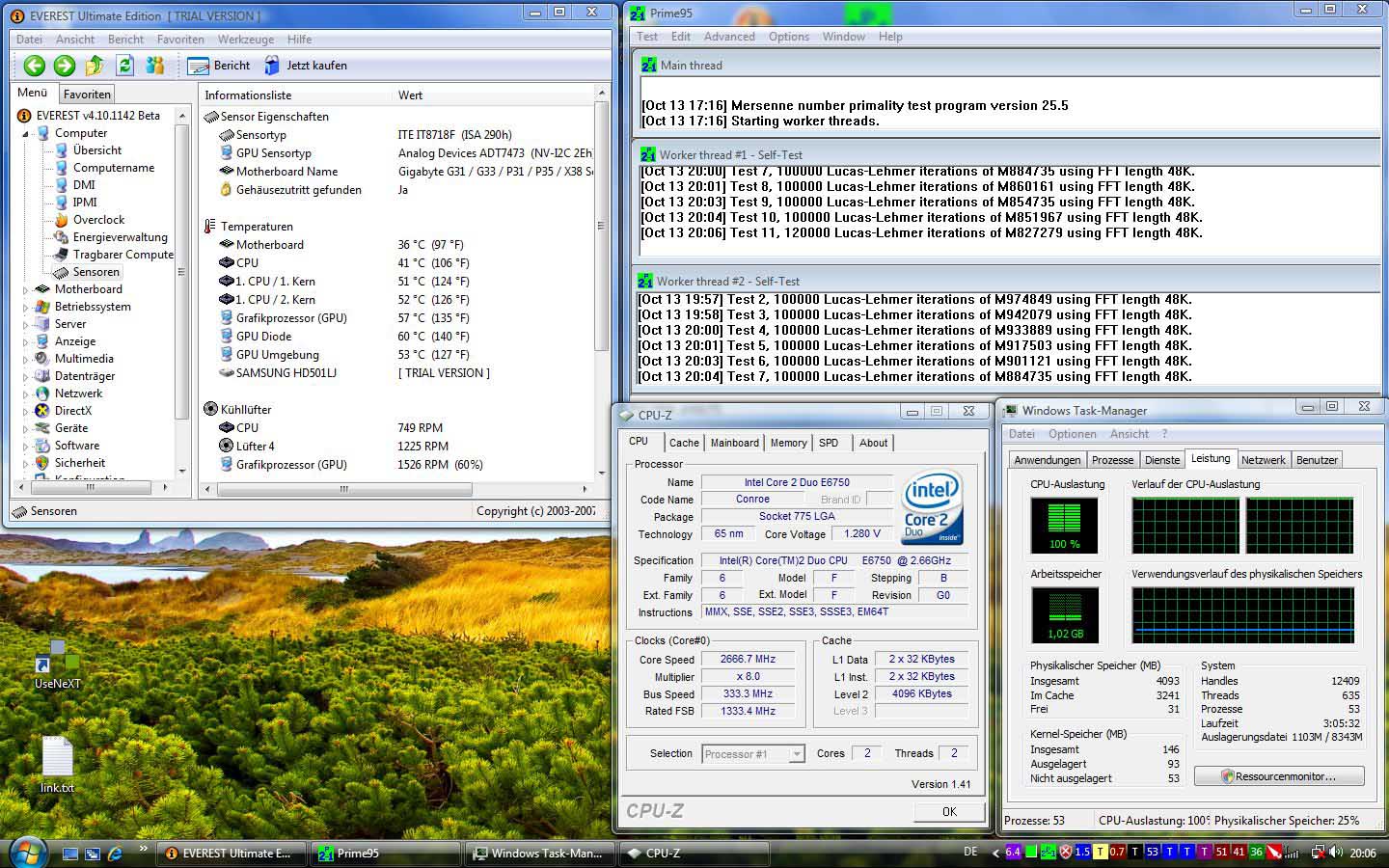The height and width of the screenshot is (868, 1389).
Task: Expand the Motherboard tree node
Action: click(26, 289)
